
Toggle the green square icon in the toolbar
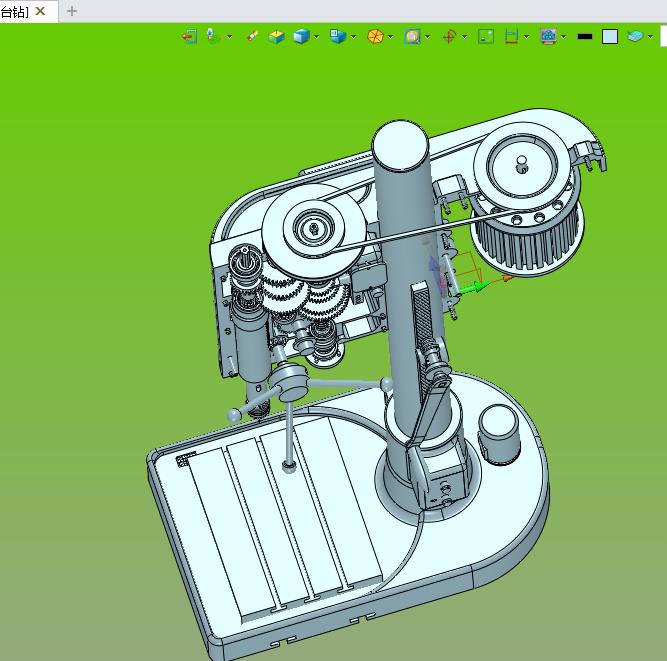click(x=486, y=37)
